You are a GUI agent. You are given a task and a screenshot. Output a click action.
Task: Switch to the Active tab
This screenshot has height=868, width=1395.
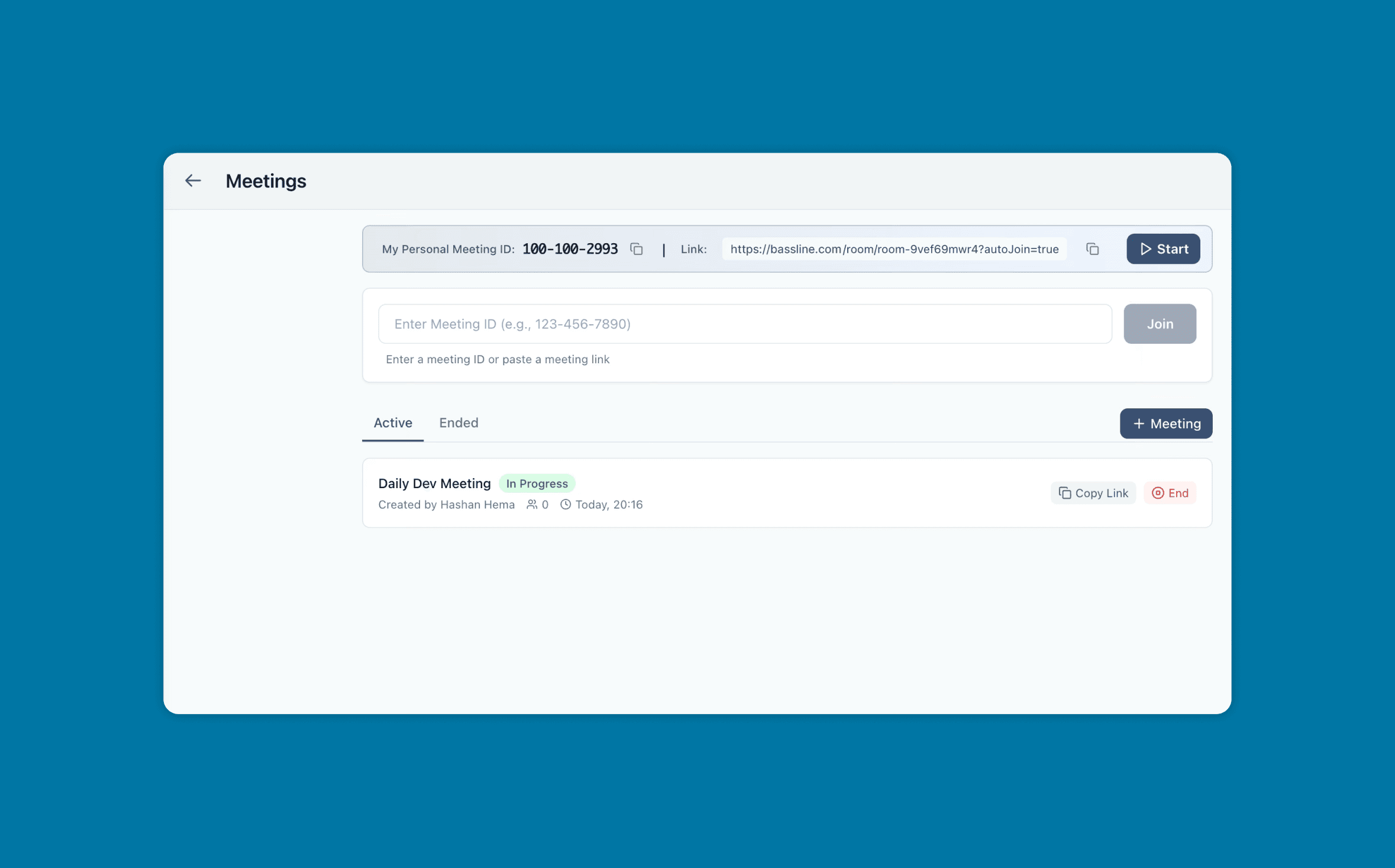393,423
